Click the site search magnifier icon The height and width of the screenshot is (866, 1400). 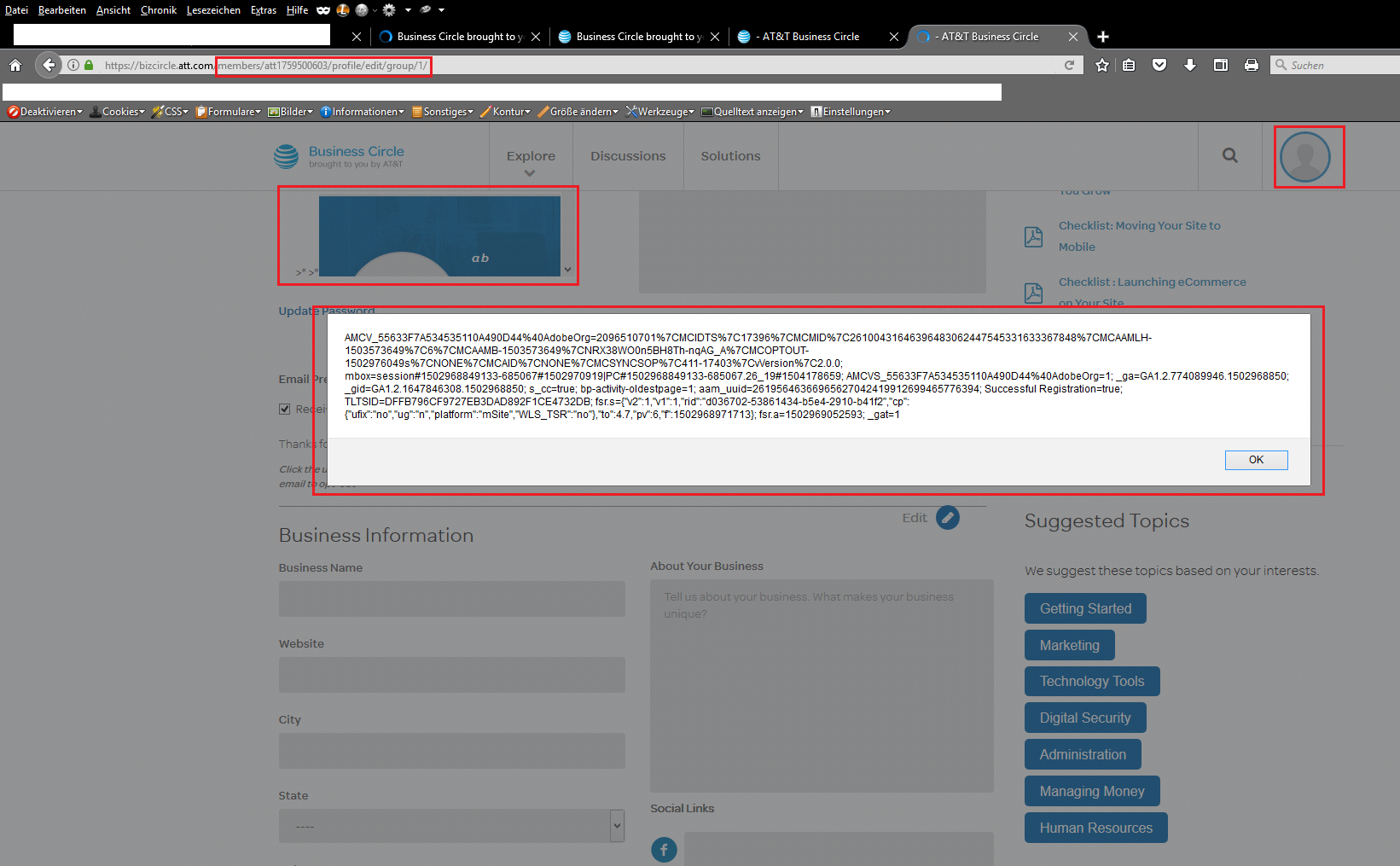click(x=1229, y=155)
